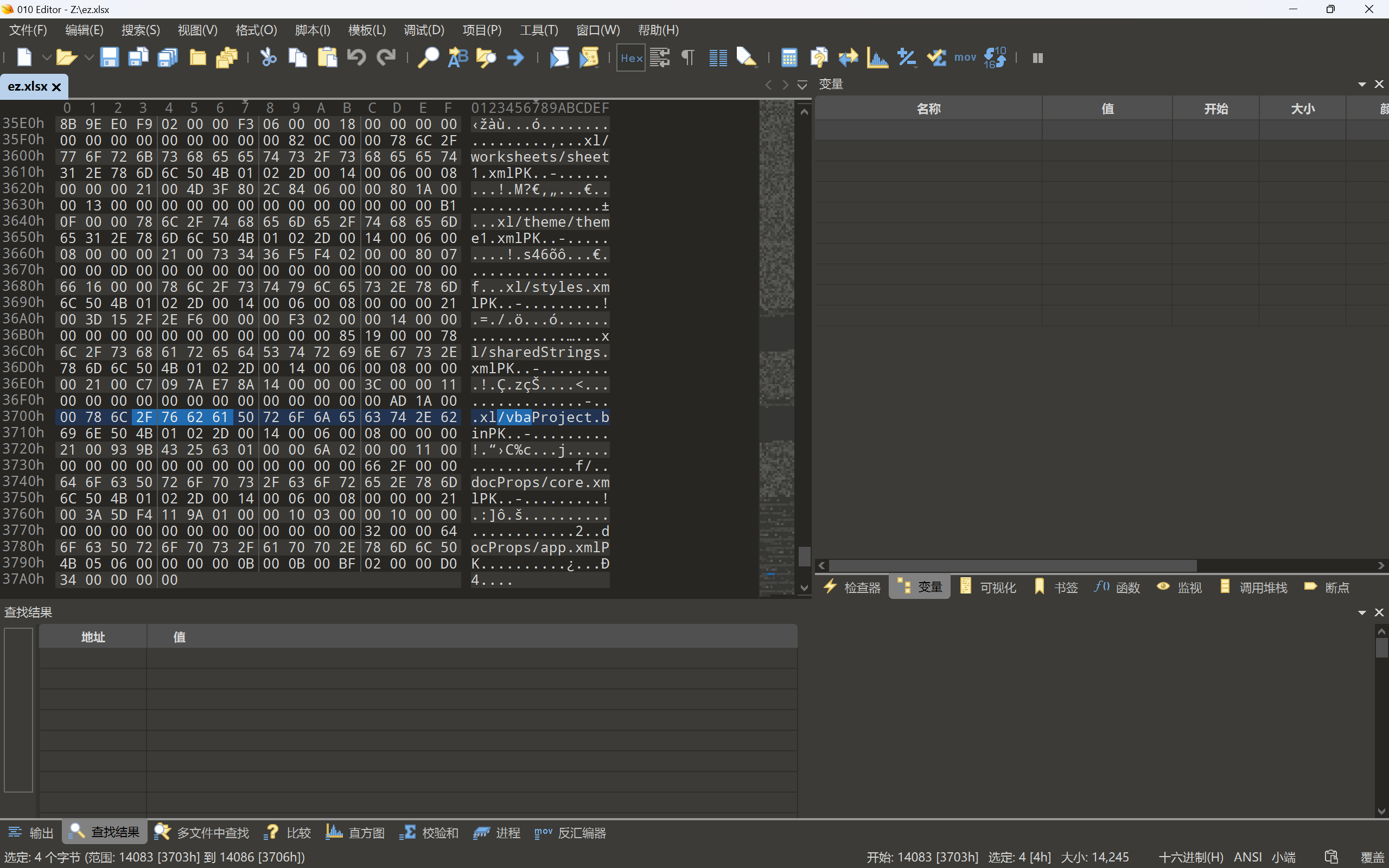Switch to the 可视化 tab
1389x868 pixels.
point(988,588)
